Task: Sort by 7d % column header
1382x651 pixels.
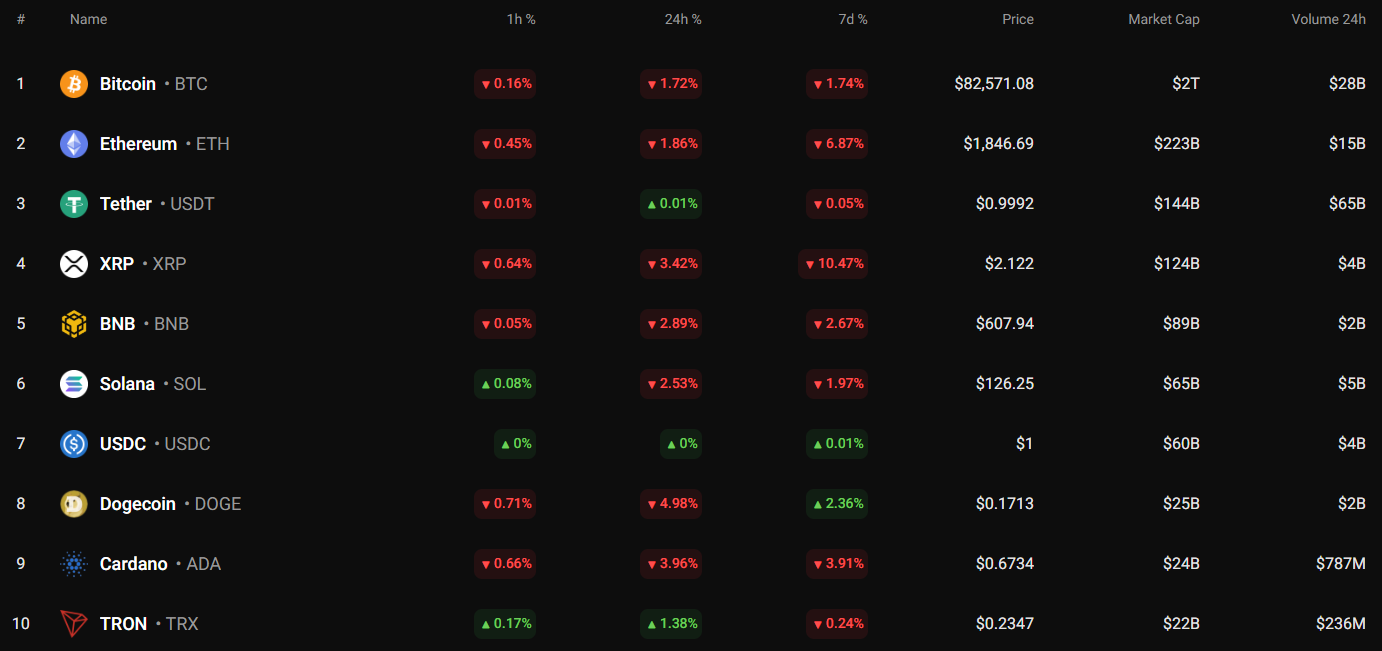Action: 851,19
